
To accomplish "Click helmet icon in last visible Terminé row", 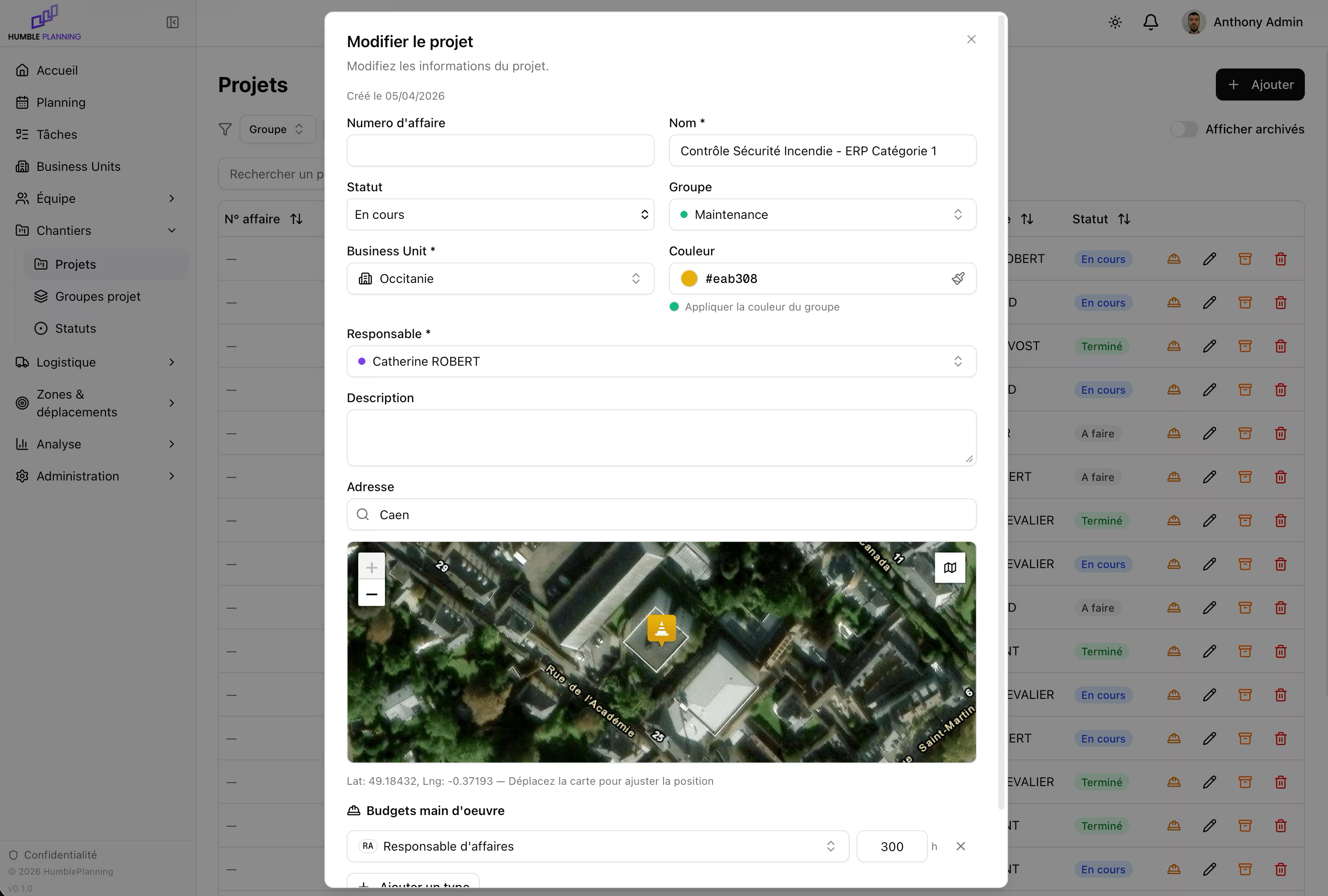I will (1174, 826).
